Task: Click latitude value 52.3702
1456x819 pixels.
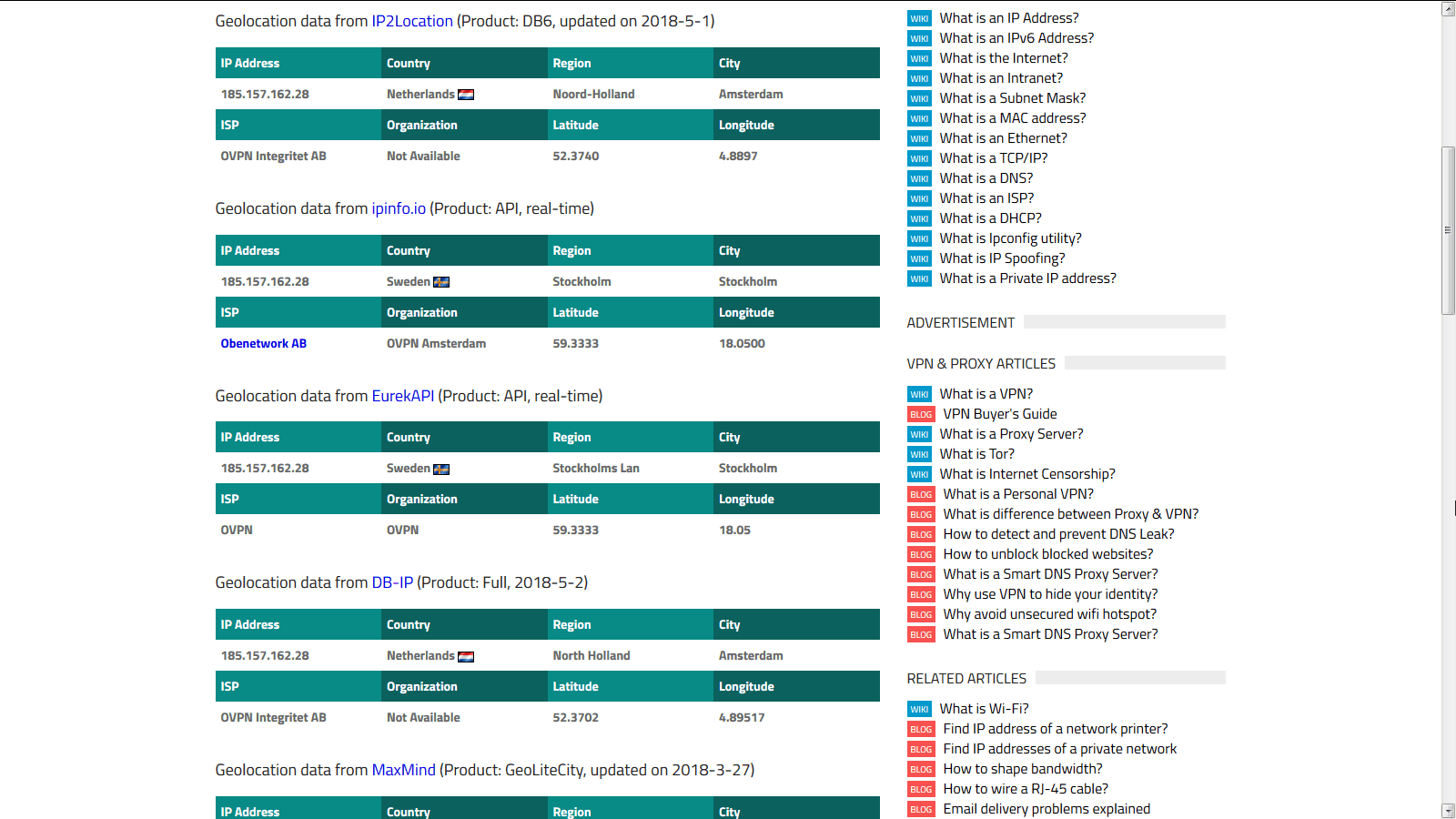Action: tap(576, 717)
